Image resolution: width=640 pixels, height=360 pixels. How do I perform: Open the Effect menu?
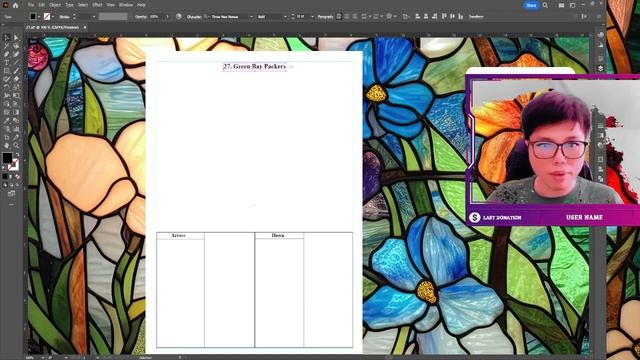coord(97,5)
